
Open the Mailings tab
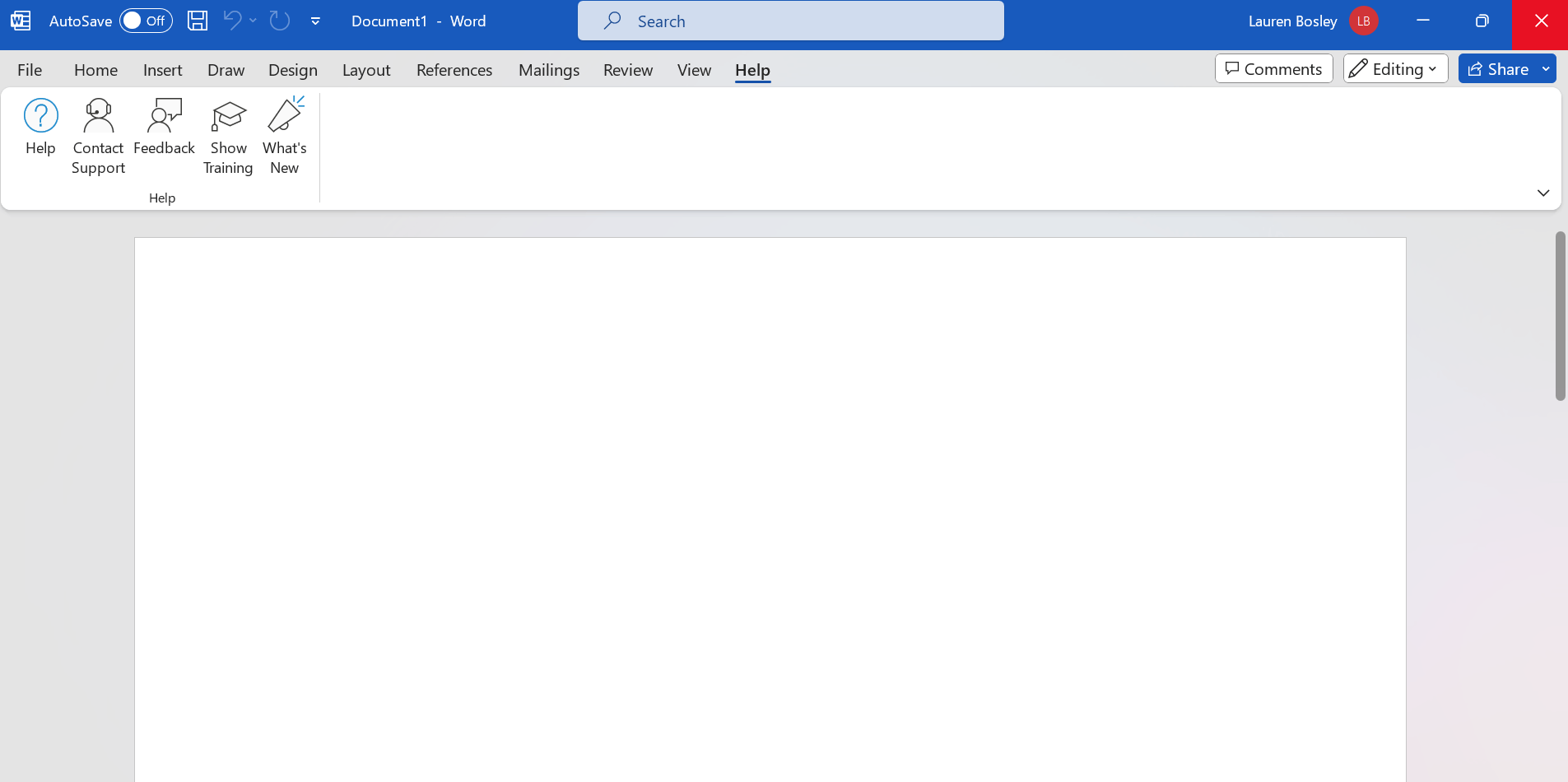pos(549,70)
